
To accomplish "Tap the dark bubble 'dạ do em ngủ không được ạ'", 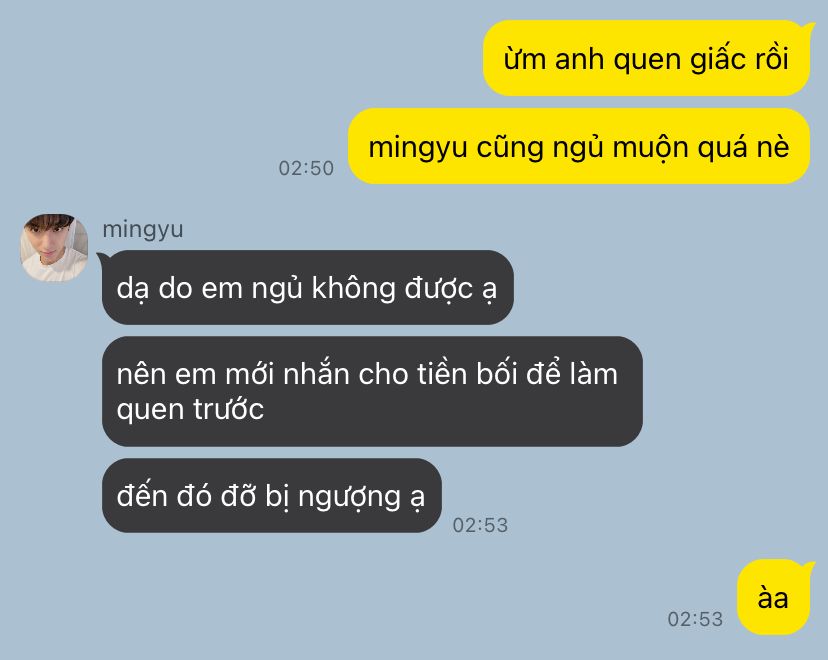I will 307,287.
